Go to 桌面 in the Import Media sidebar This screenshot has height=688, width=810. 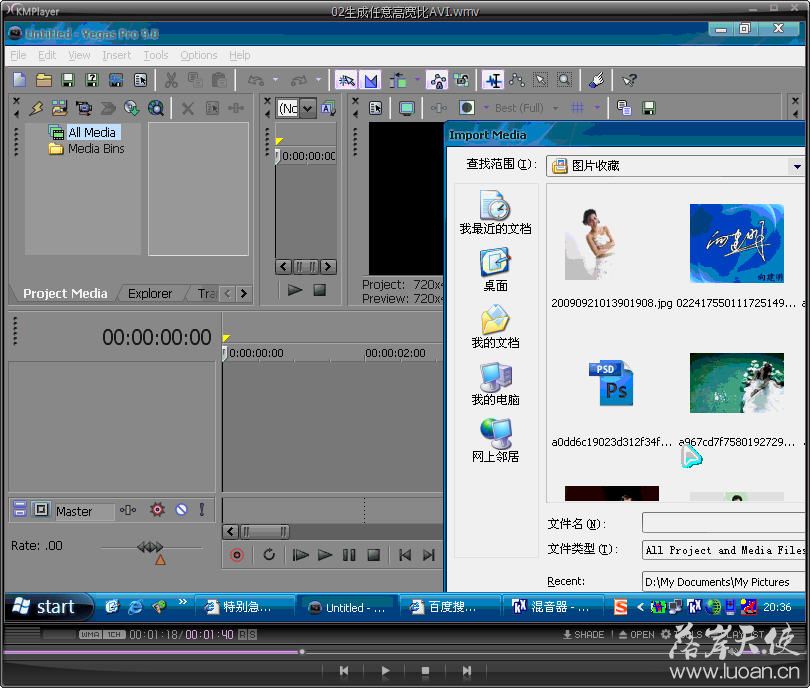tap(495, 270)
